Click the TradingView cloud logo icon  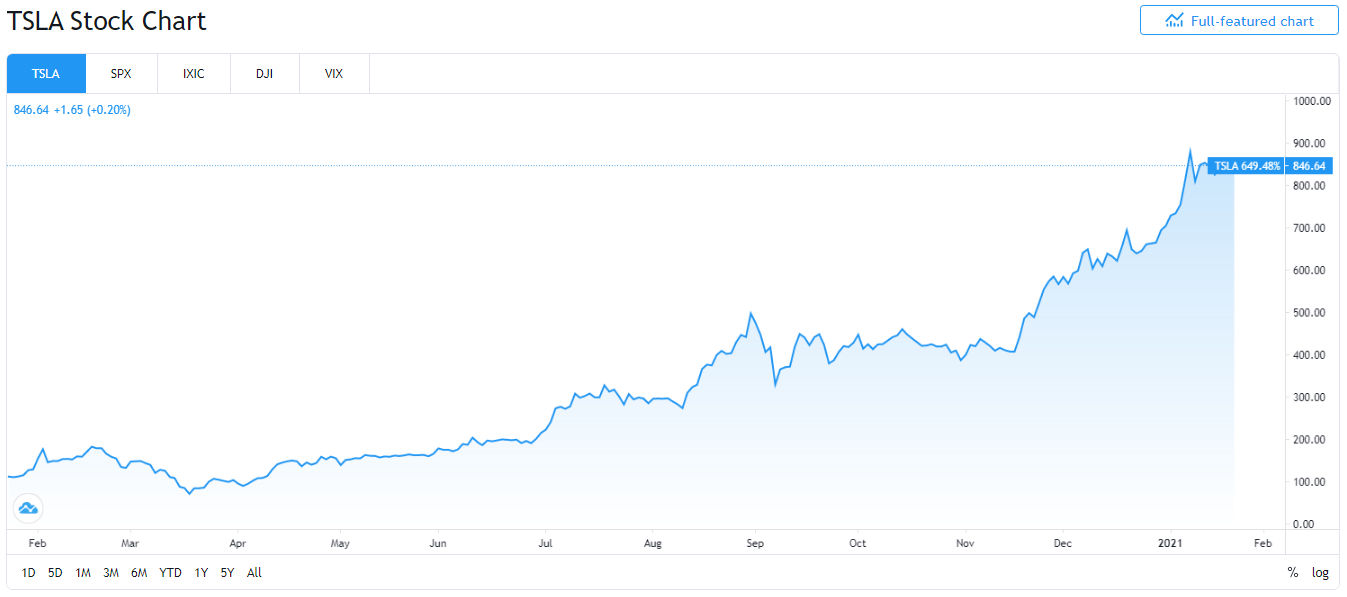[28, 508]
